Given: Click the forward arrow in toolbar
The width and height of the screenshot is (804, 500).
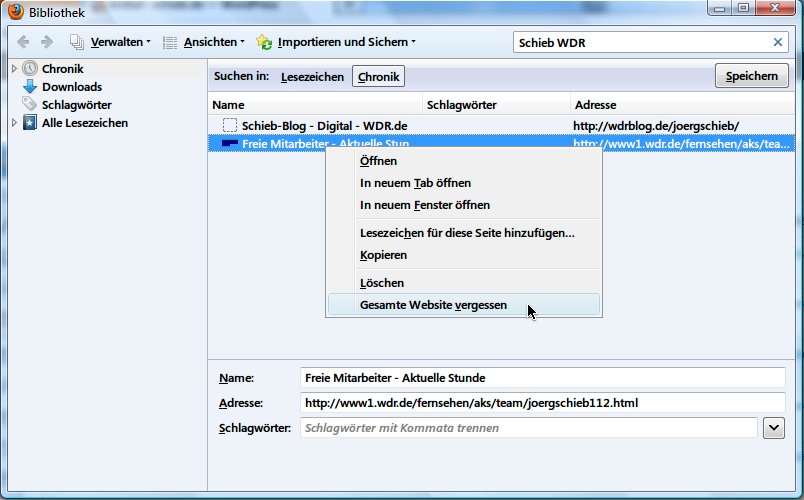Looking at the screenshot, I should (47, 42).
